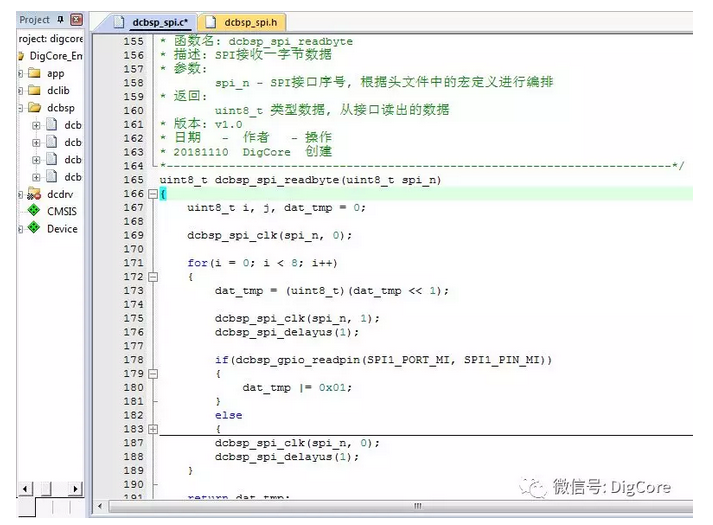
Task: Select the app tree item
Action: pos(55,73)
